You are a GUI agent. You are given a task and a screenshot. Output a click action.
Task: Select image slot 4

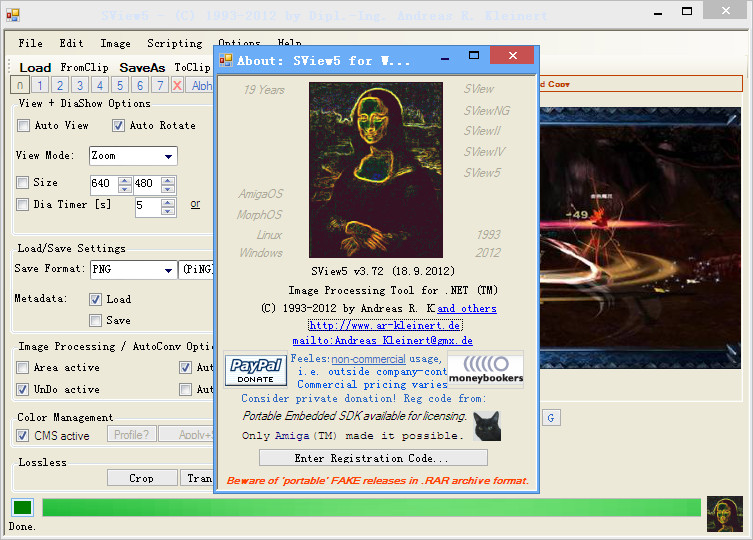[100, 86]
